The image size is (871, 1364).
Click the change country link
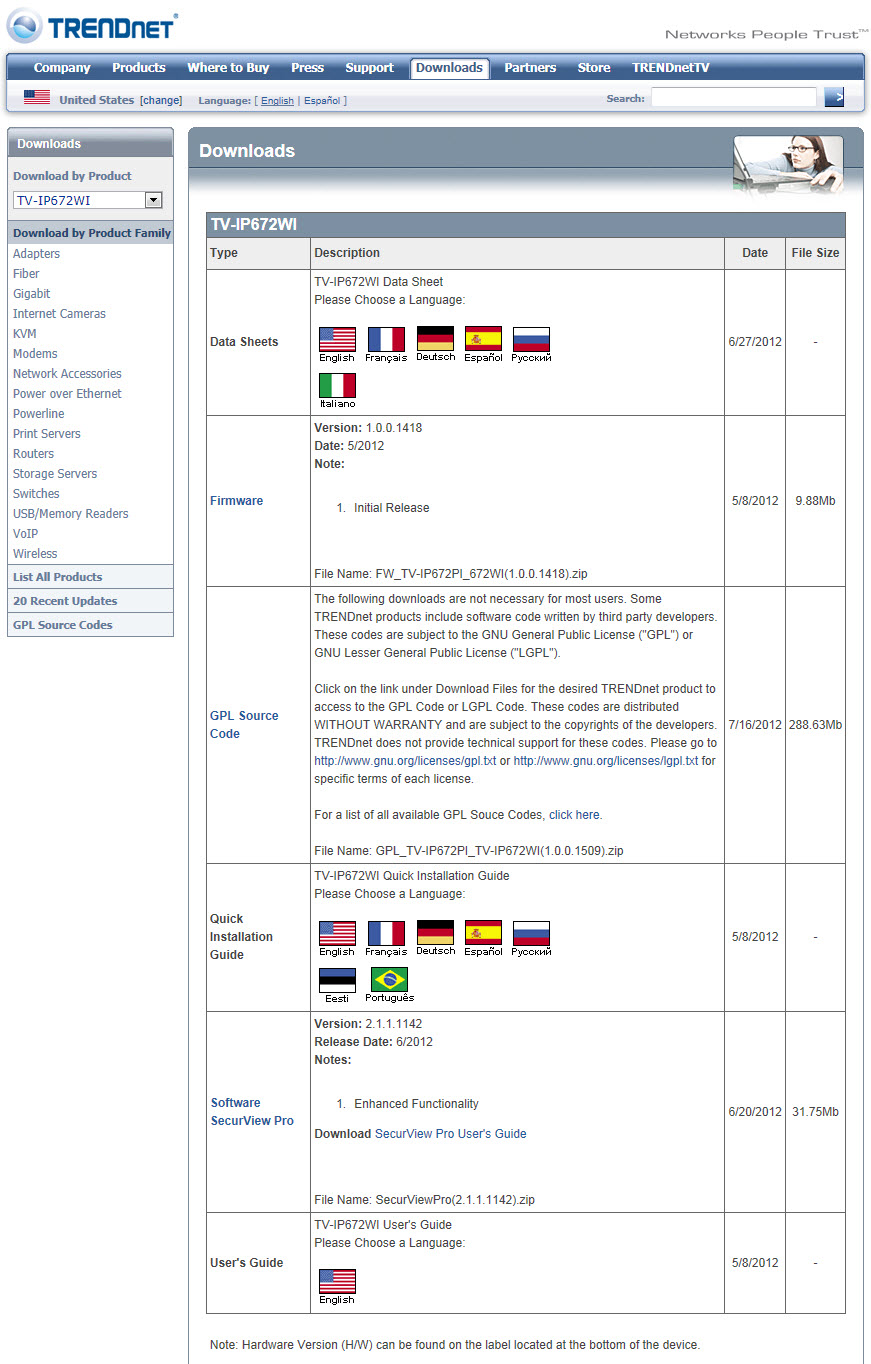(x=161, y=100)
